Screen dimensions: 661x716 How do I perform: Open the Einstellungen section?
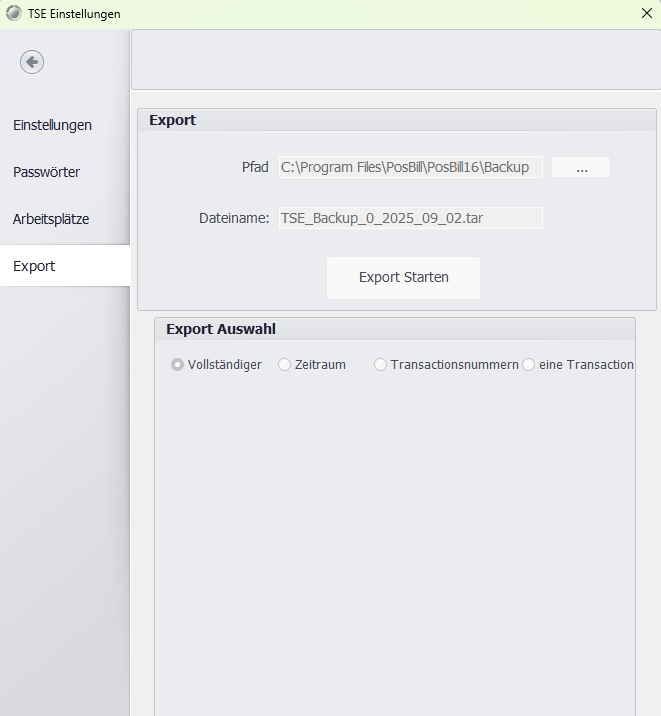tap(52, 125)
